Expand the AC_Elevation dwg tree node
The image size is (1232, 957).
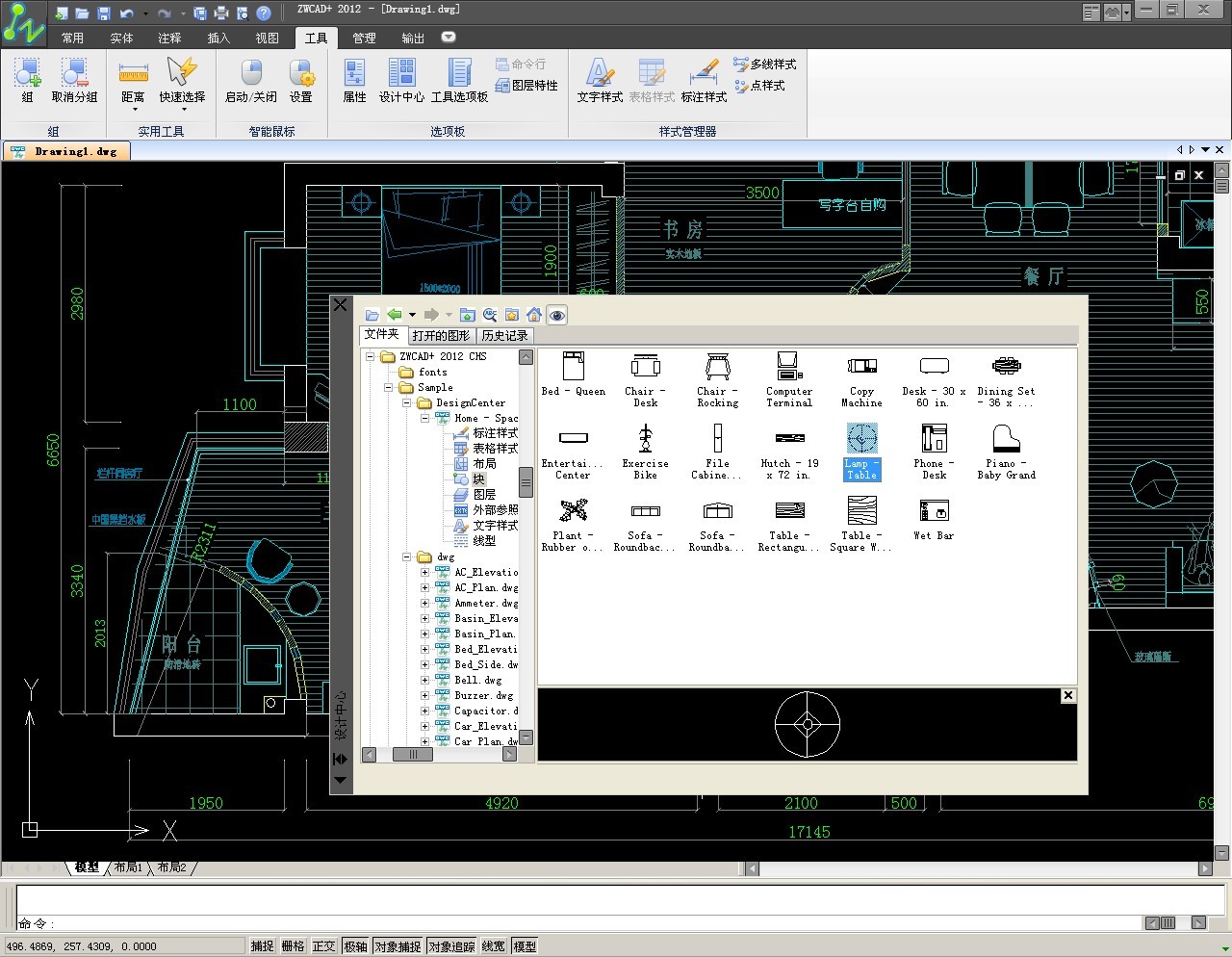pyautogui.click(x=424, y=573)
